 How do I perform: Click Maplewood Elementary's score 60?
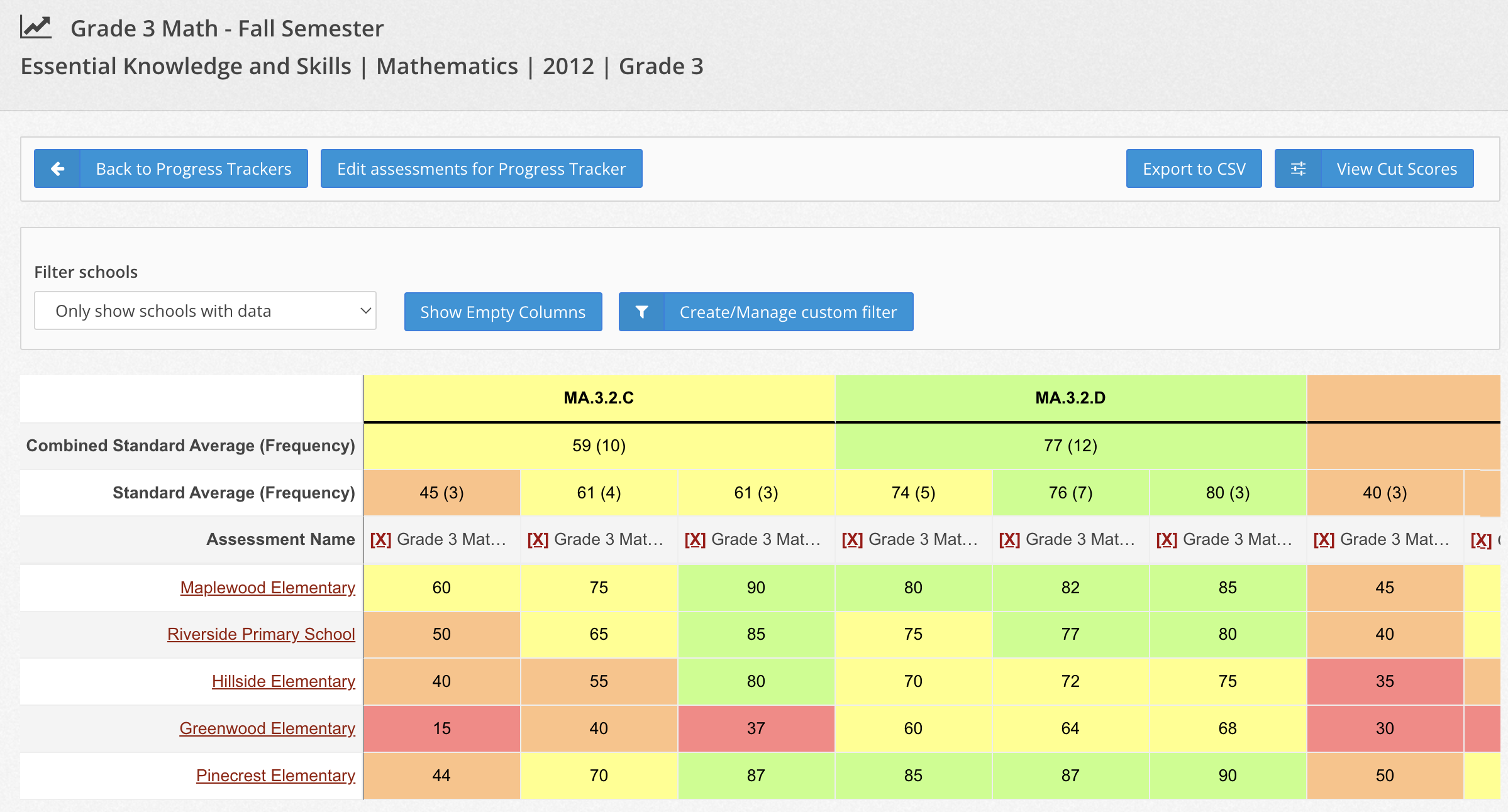click(442, 588)
